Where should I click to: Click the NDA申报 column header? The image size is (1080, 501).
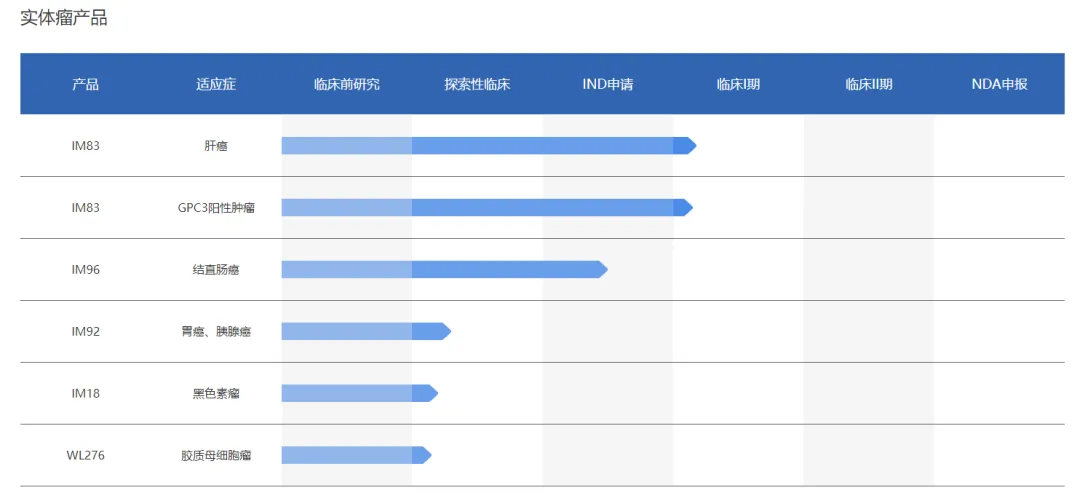click(999, 84)
